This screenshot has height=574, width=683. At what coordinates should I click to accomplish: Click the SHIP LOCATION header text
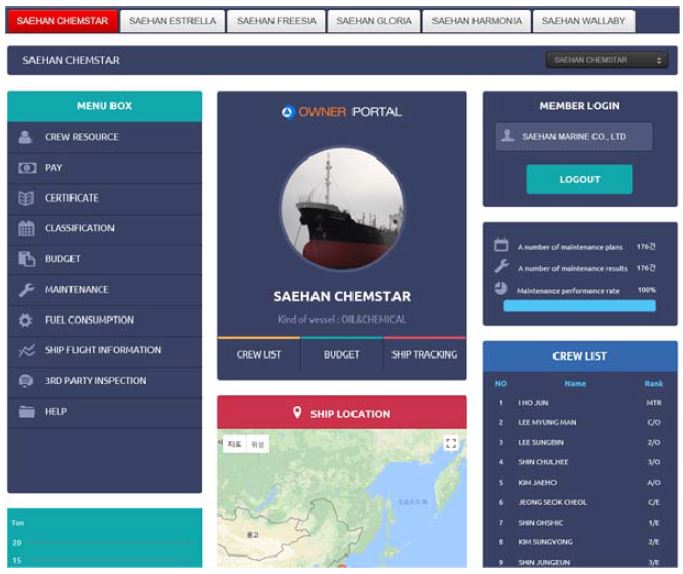(x=350, y=414)
